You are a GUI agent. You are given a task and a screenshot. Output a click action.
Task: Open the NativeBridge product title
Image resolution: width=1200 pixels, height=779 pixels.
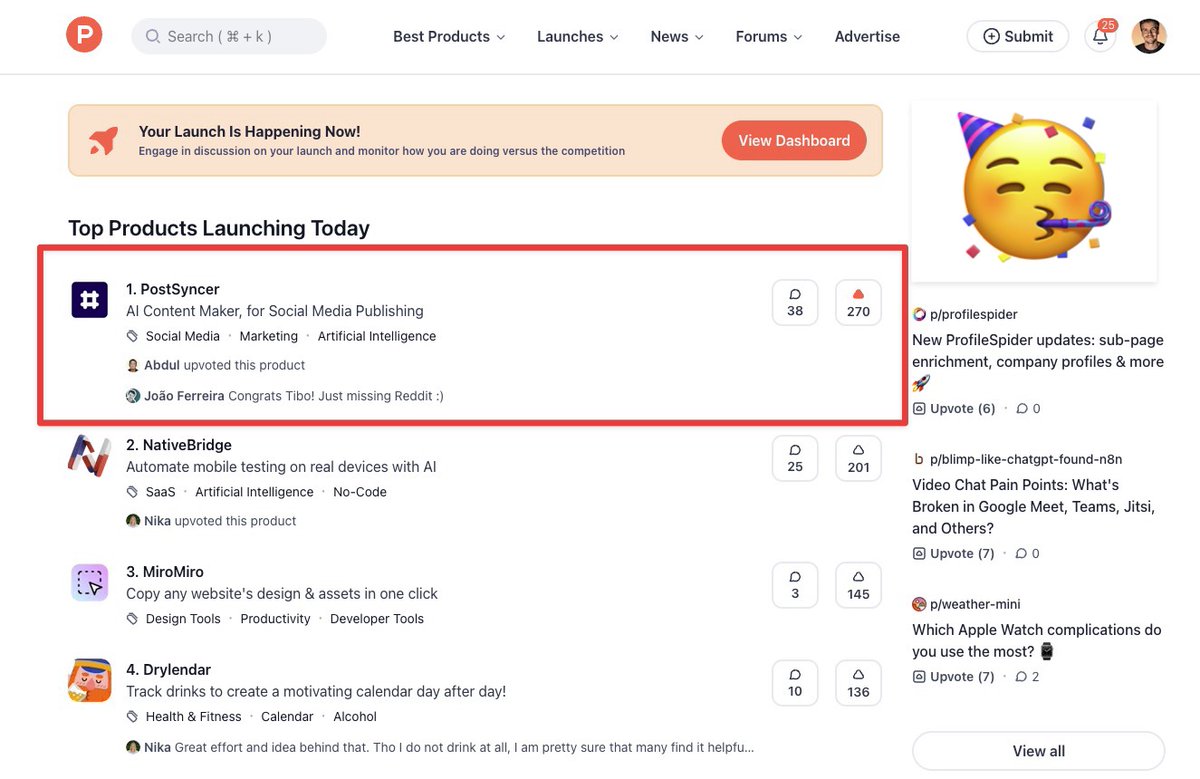click(x=178, y=445)
